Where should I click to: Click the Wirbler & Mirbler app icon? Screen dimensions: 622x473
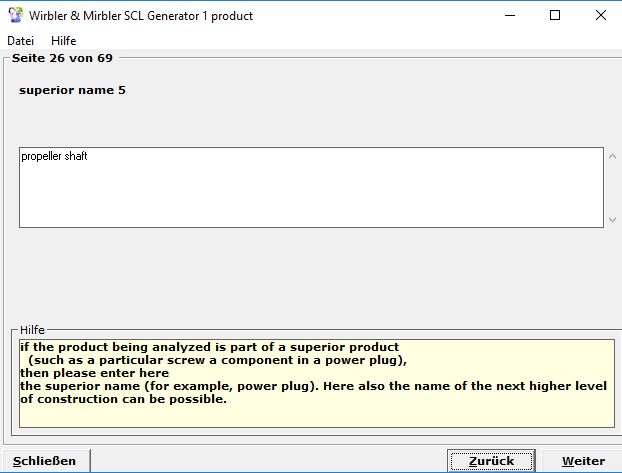click(x=12, y=15)
